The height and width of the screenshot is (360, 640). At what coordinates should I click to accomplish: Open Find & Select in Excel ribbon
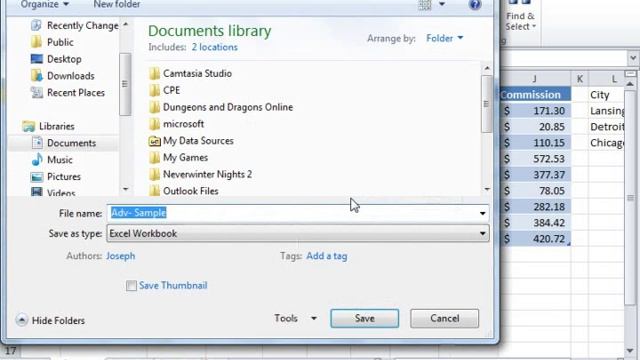click(x=520, y=16)
